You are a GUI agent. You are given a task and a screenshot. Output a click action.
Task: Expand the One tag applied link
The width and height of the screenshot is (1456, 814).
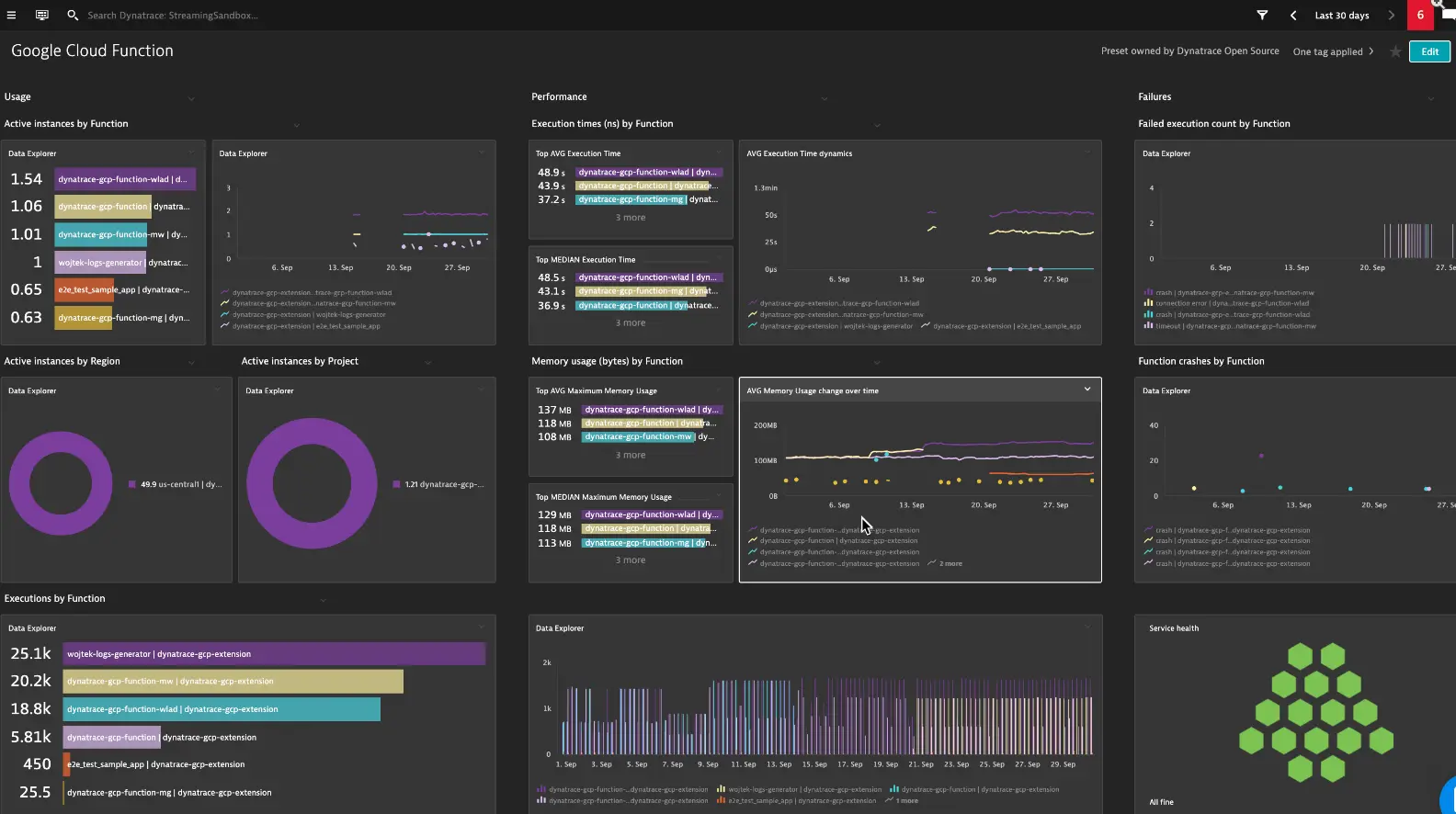click(x=1333, y=51)
